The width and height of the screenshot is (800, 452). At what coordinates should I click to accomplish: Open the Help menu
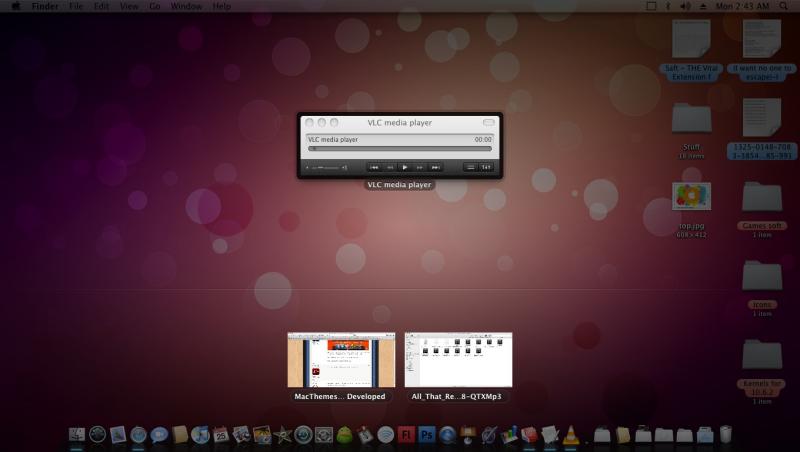click(x=221, y=6)
